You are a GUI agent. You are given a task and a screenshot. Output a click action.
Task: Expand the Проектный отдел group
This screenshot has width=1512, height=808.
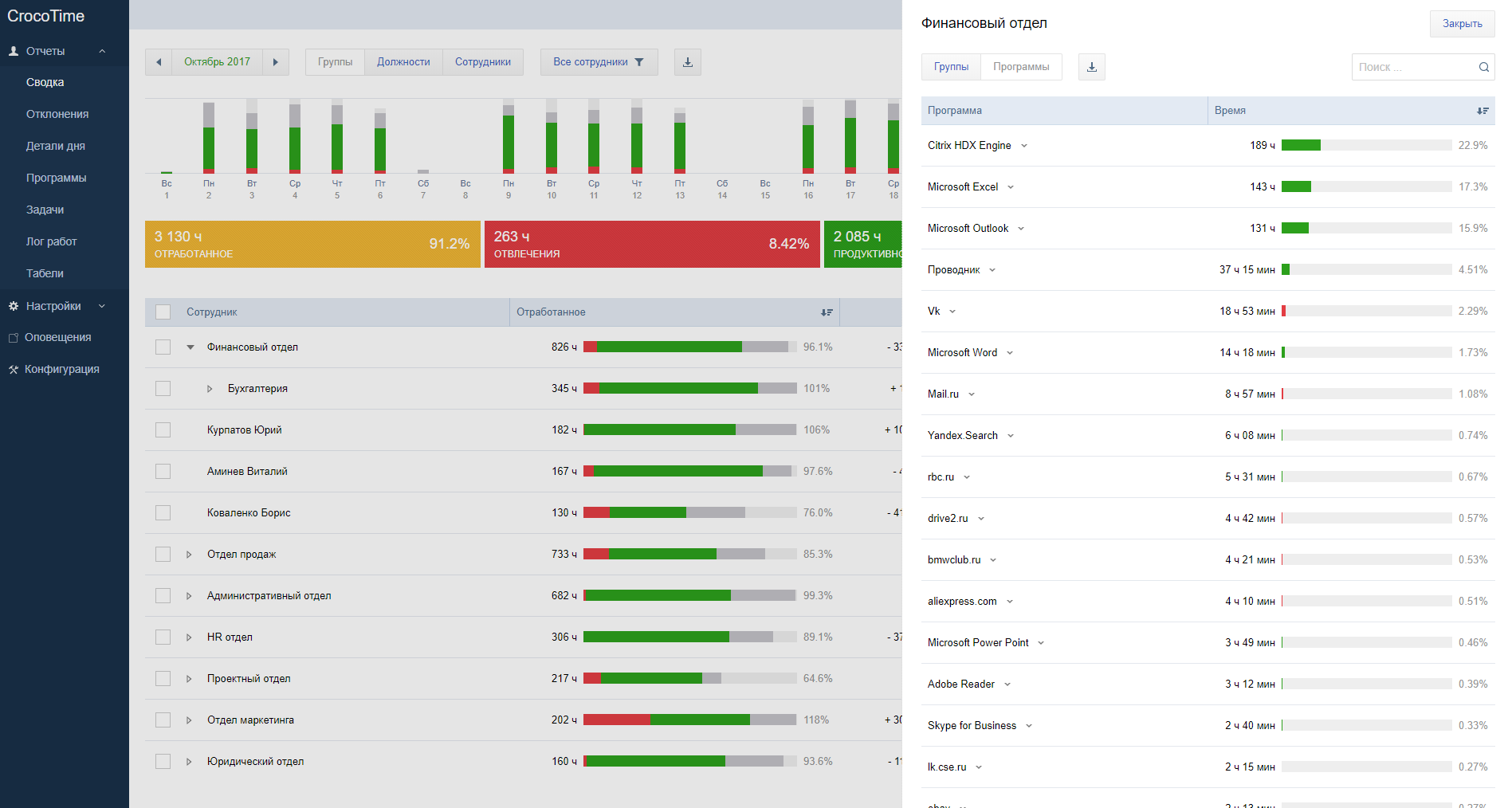click(x=189, y=679)
